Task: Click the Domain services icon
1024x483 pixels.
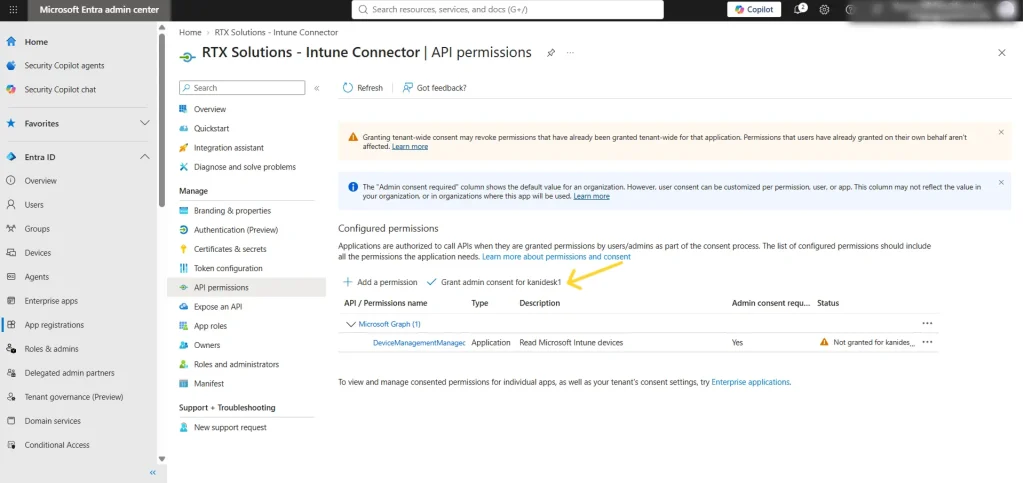Action: point(10,421)
